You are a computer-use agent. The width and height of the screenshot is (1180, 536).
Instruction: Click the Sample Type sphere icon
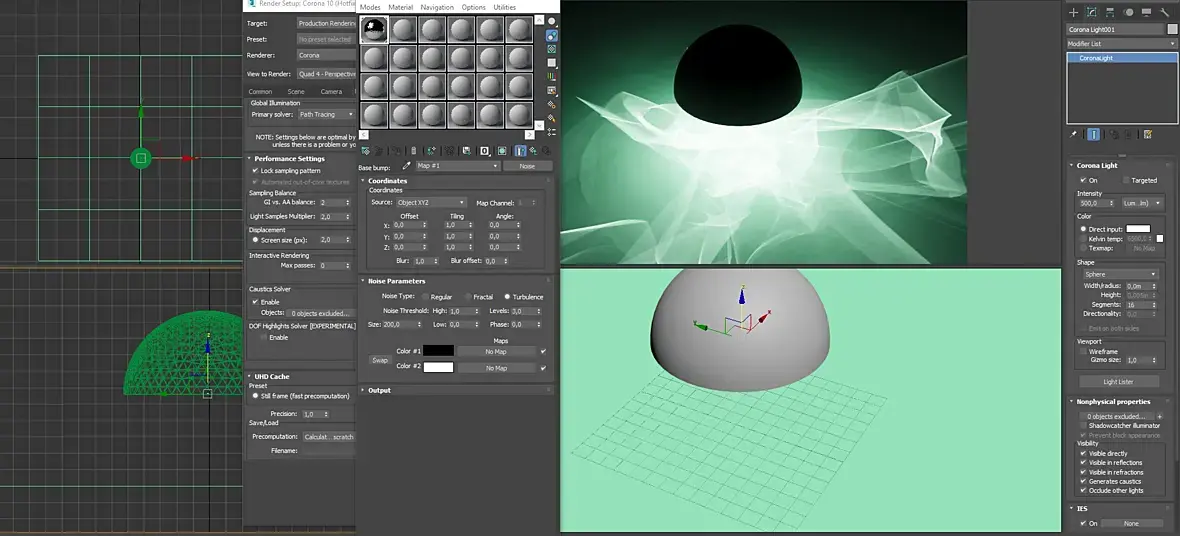pos(552,21)
